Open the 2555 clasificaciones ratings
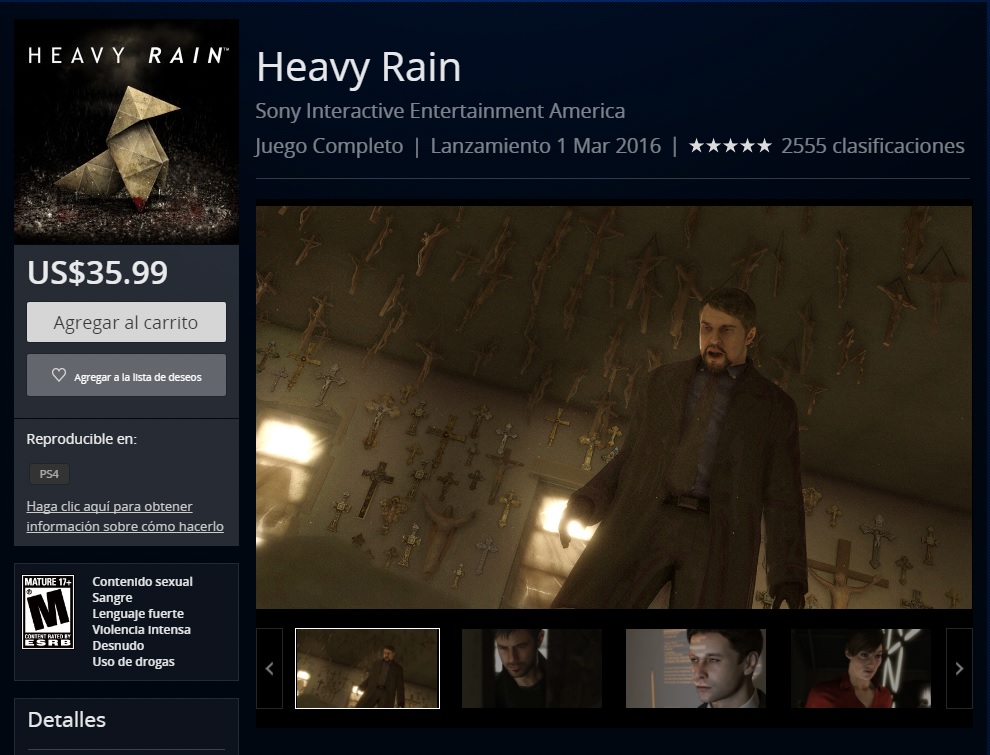The height and width of the screenshot is (755, 990). [x=873, y=146]
